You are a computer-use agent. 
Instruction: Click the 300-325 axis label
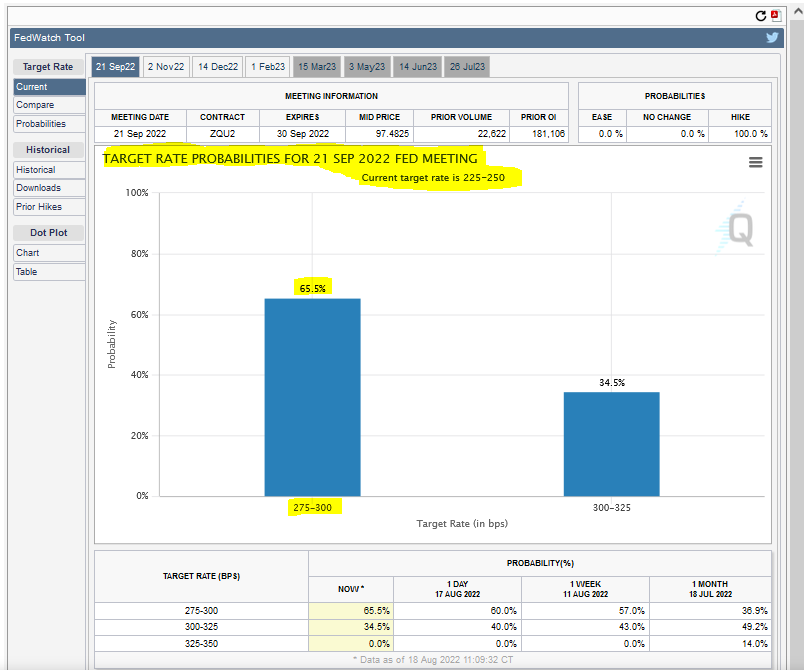612,507
